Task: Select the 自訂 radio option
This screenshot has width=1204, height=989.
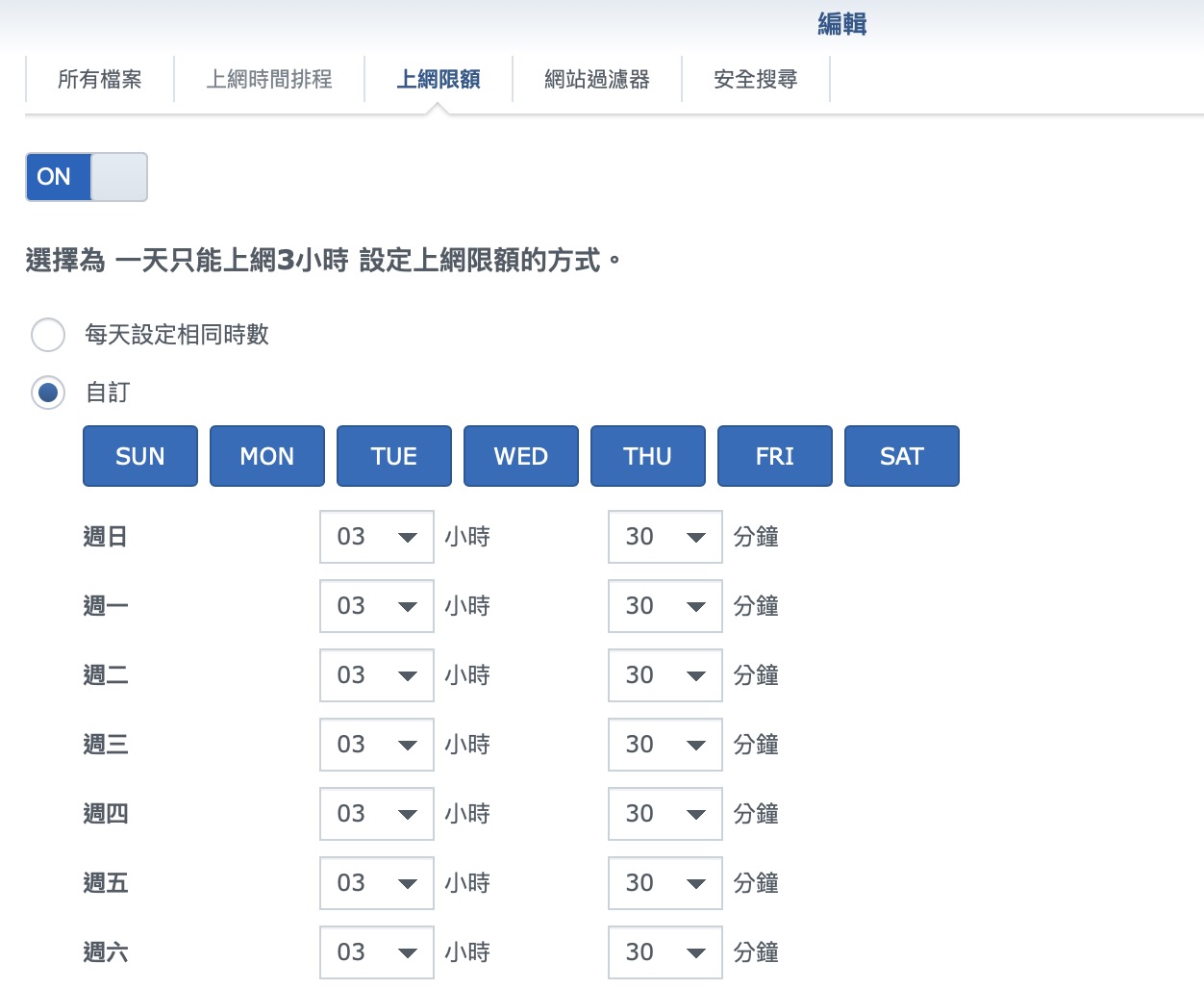Action: coord(48,393)
